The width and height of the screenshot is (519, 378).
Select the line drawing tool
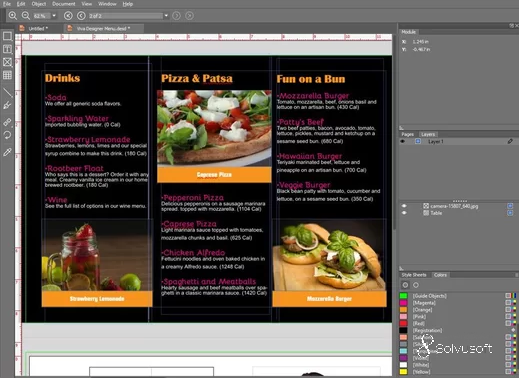click(7, 92)
